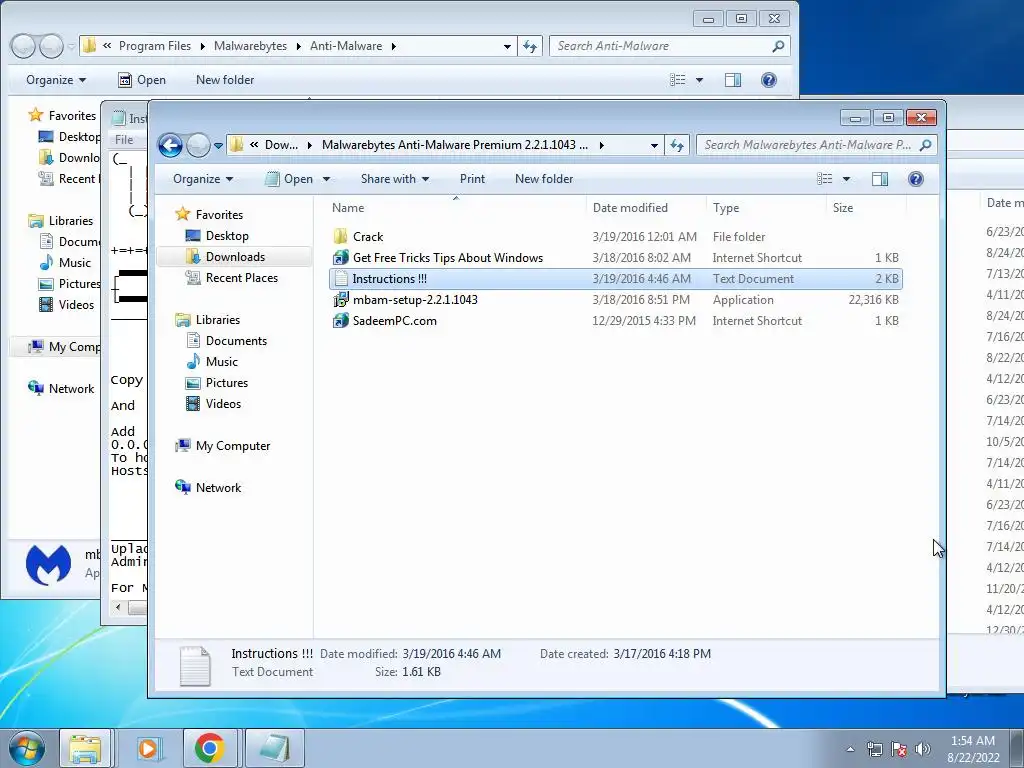Open the Organize menu in the front window
The width and height of the screenshot is (1024, 768).
[x=202, y=179]
